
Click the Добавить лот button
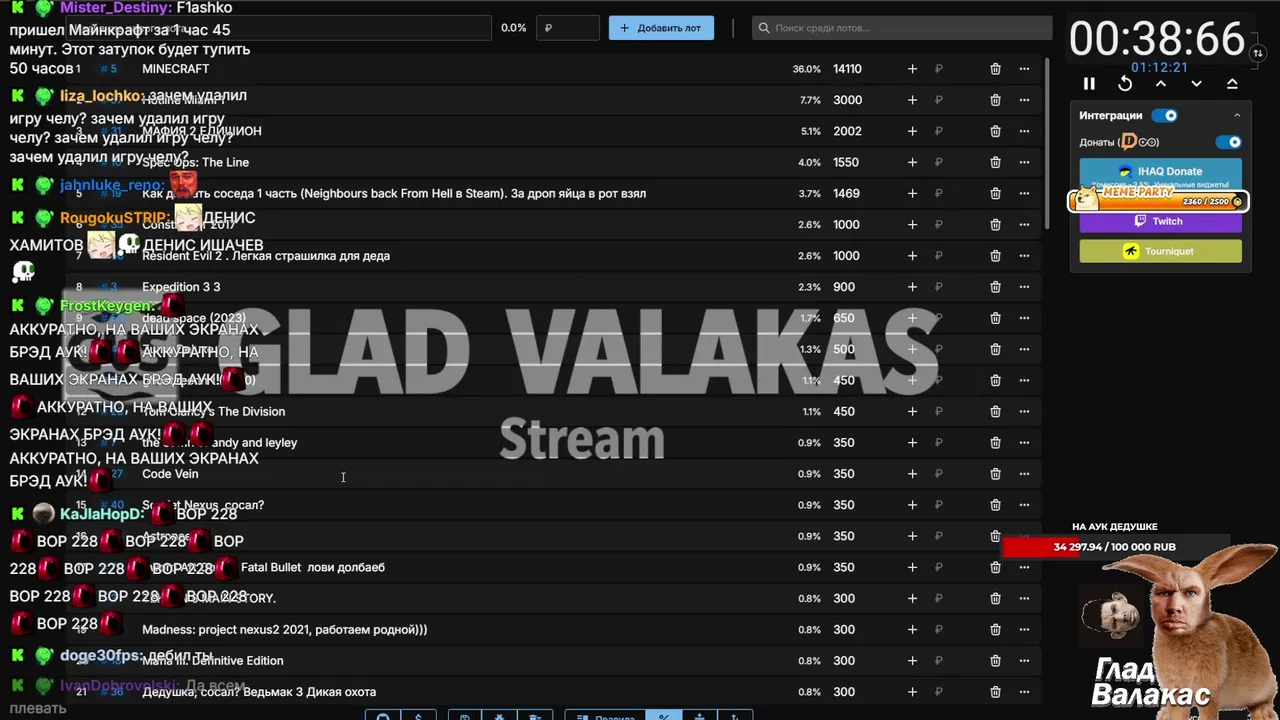tap(661, 28)
